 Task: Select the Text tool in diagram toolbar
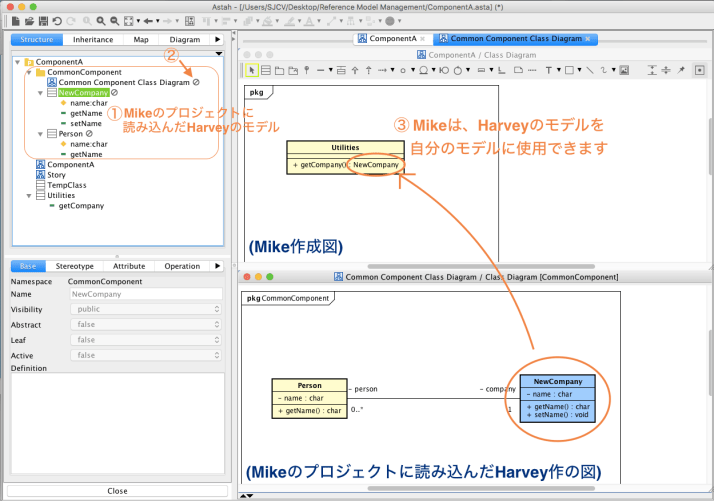[549, 71]
